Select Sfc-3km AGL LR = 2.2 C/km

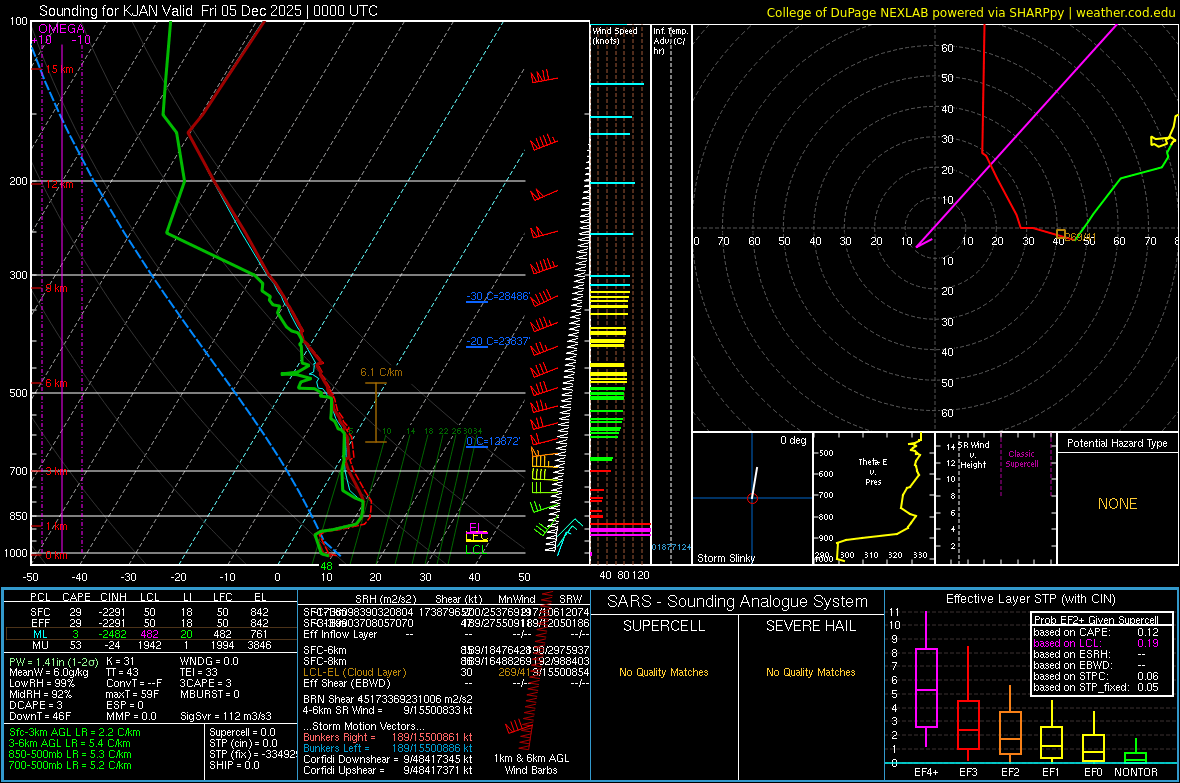point(75,732)
